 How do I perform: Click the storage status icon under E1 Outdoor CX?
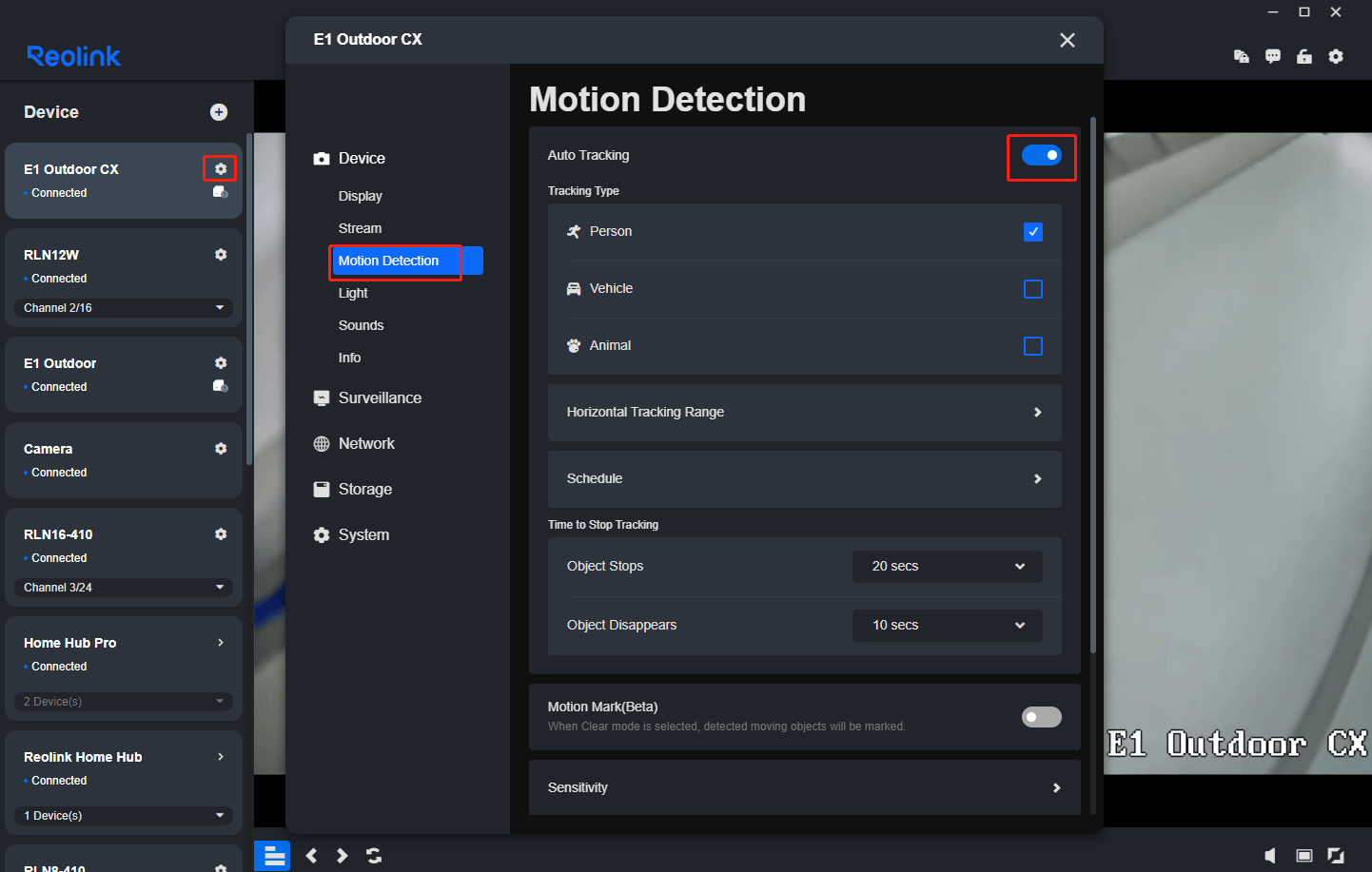click(221, 192)
